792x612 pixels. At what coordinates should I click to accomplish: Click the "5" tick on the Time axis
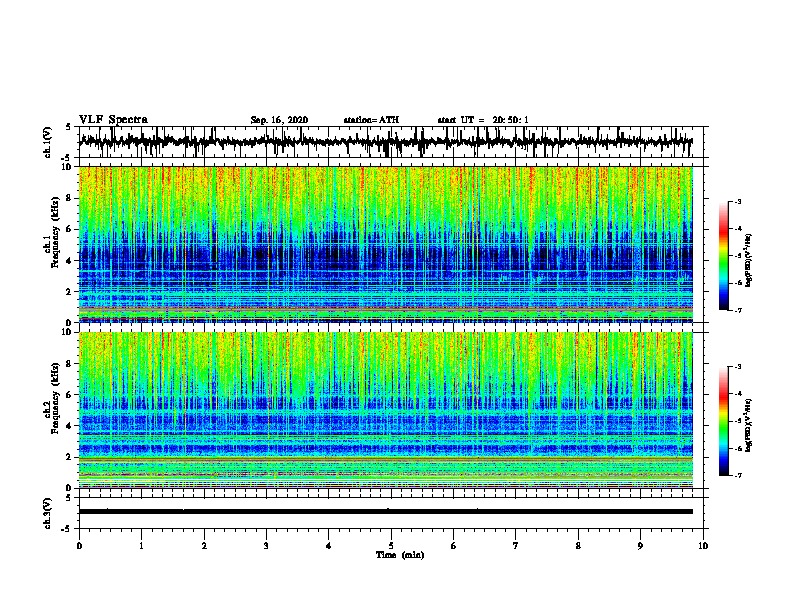(x=391, y=546)
